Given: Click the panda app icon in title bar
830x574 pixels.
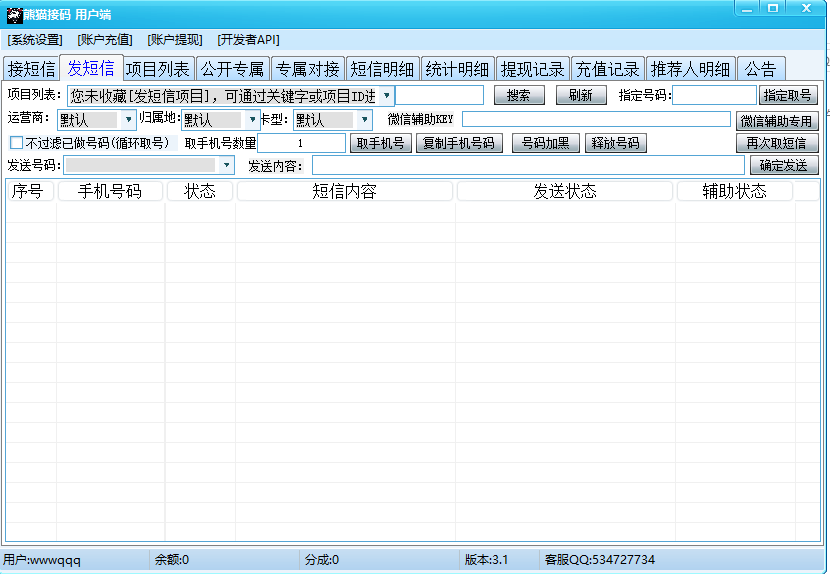Looking at the screenshot, I should [14, 15].
